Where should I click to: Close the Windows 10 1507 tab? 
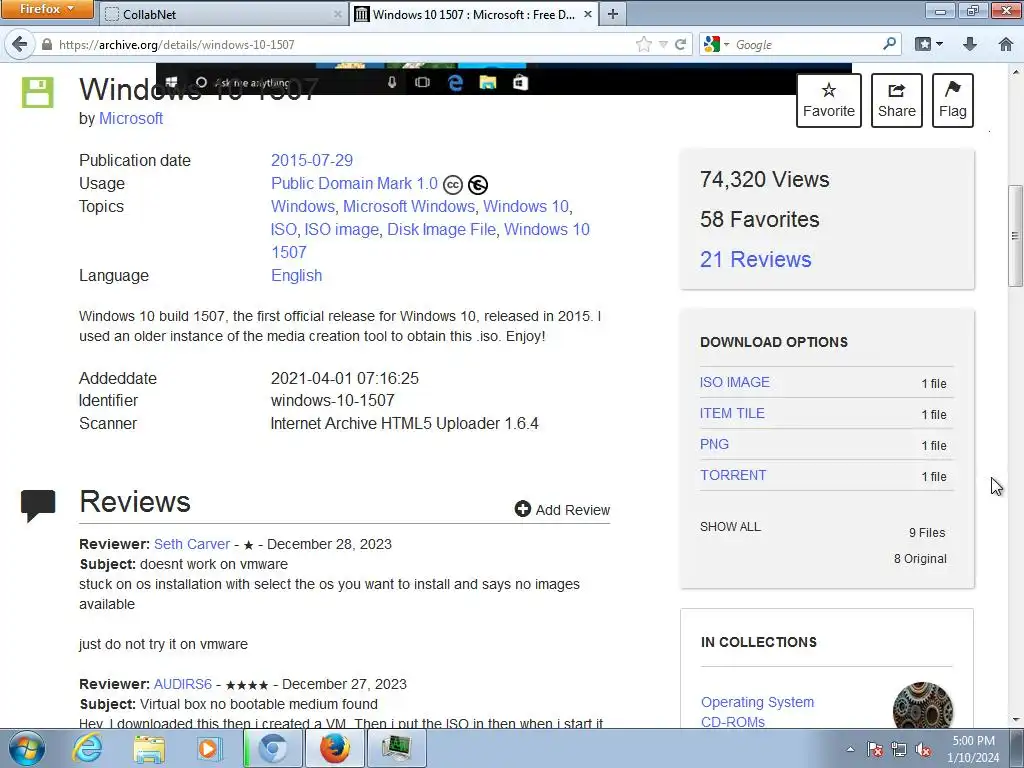pos(588,14)
